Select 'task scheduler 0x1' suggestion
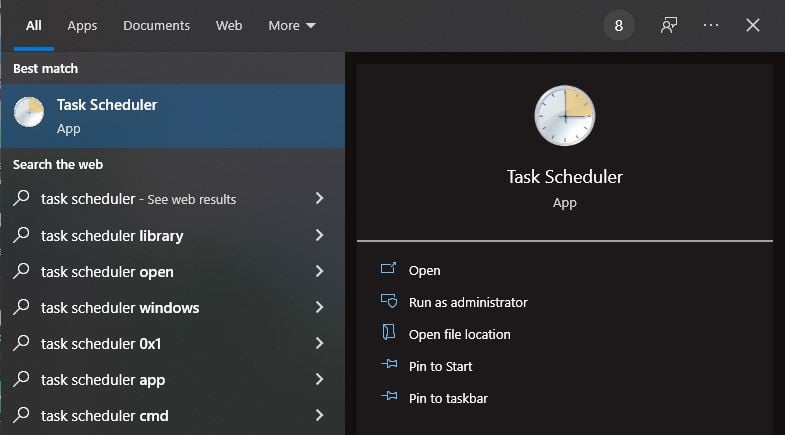 click(x=173, y=343)
